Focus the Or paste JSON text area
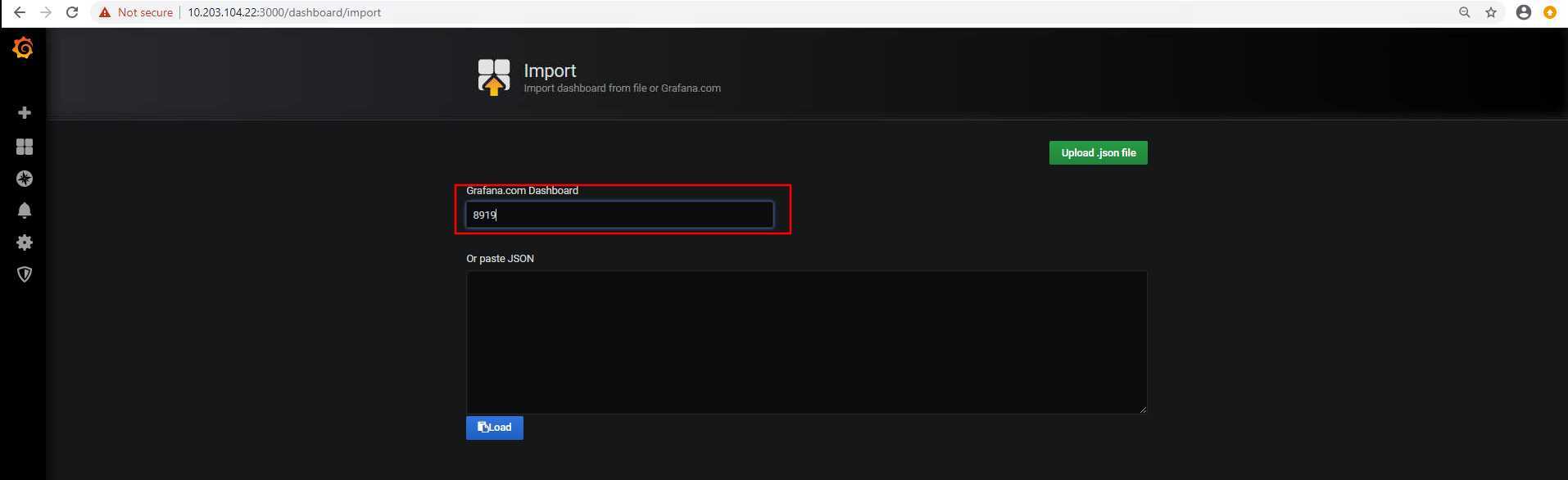Viewport: 1568px width, 480px height. click(x=806, y=342)
